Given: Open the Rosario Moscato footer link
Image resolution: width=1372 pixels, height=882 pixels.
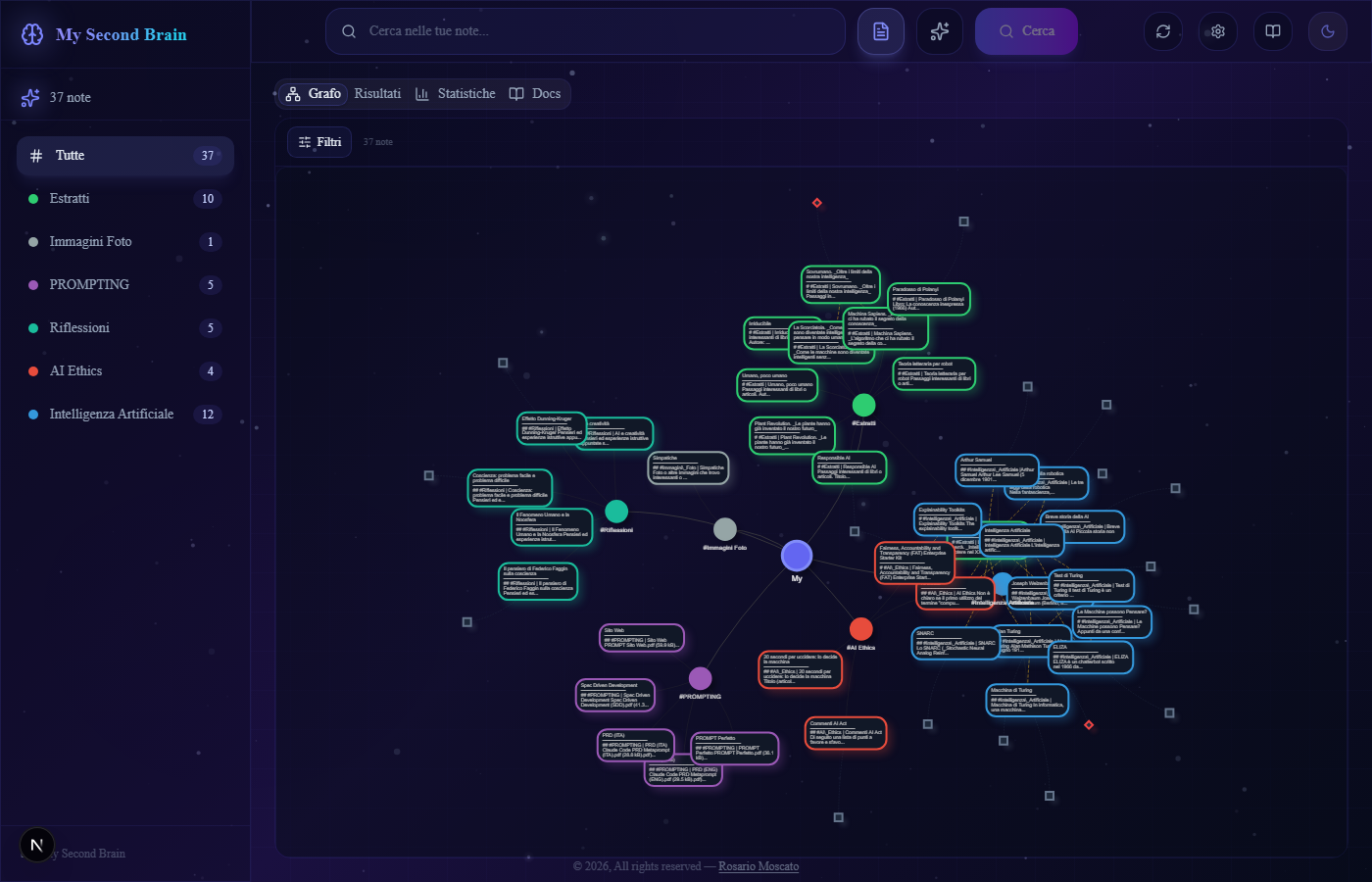Looking at the screenshot, I should coord(759,866).
